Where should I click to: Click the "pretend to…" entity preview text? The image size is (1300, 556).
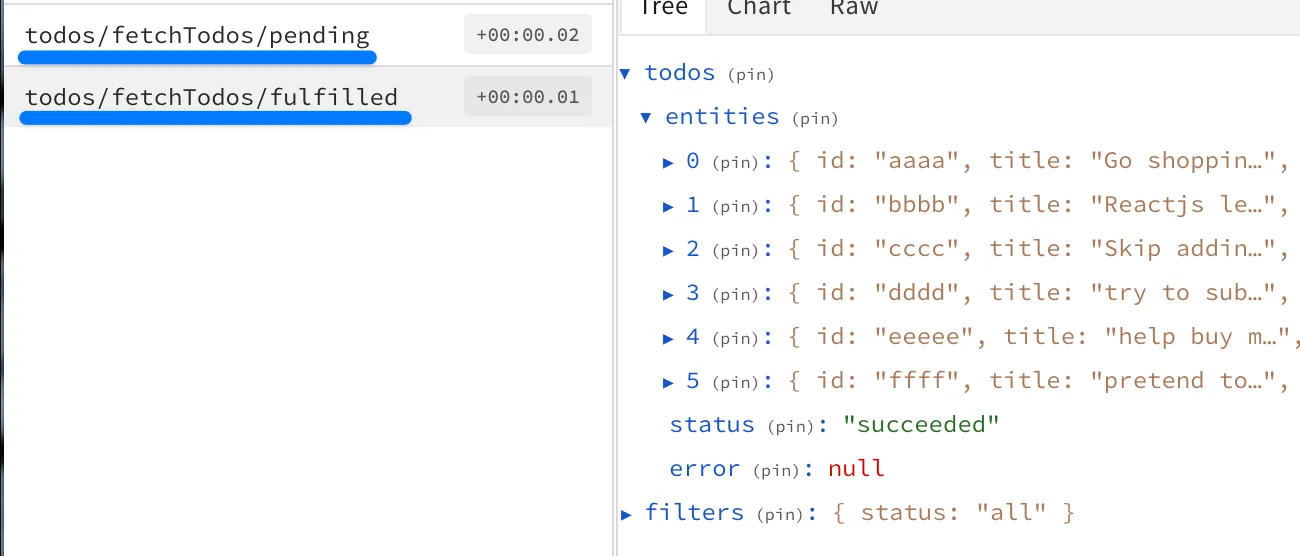(1184, 381)
